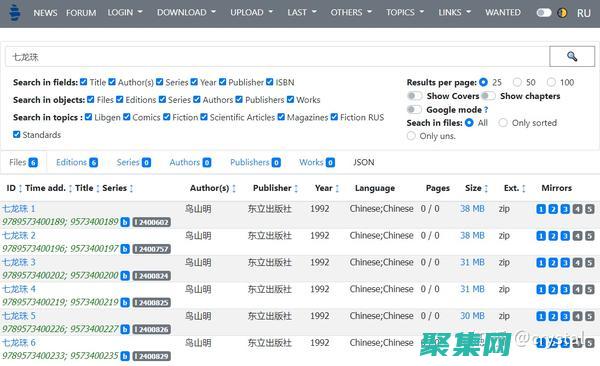The image size is (600, 366).
Task: Uncheck the Standards topic checkbox
Action: click(16, 134)
